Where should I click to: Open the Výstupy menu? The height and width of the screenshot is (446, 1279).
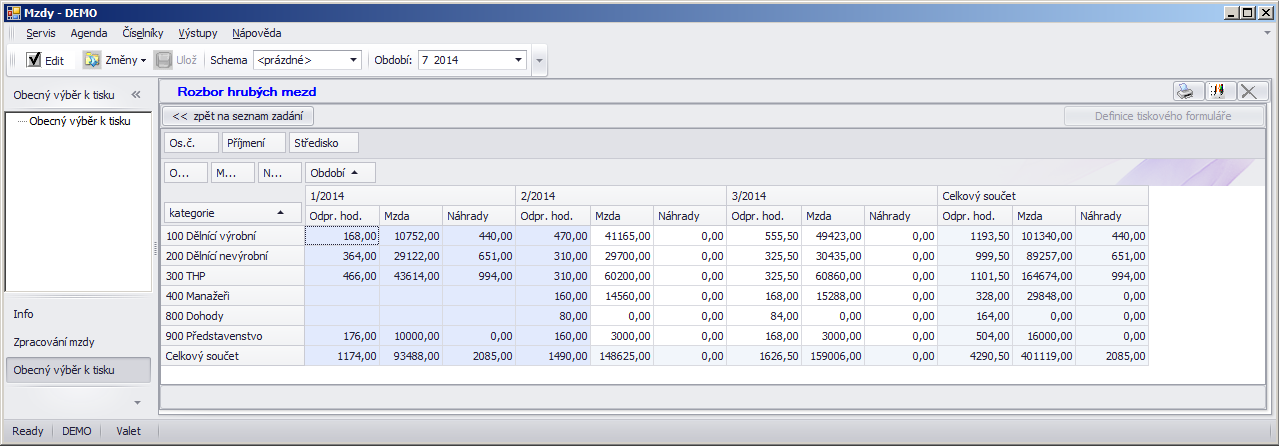[x=197, y=33]
